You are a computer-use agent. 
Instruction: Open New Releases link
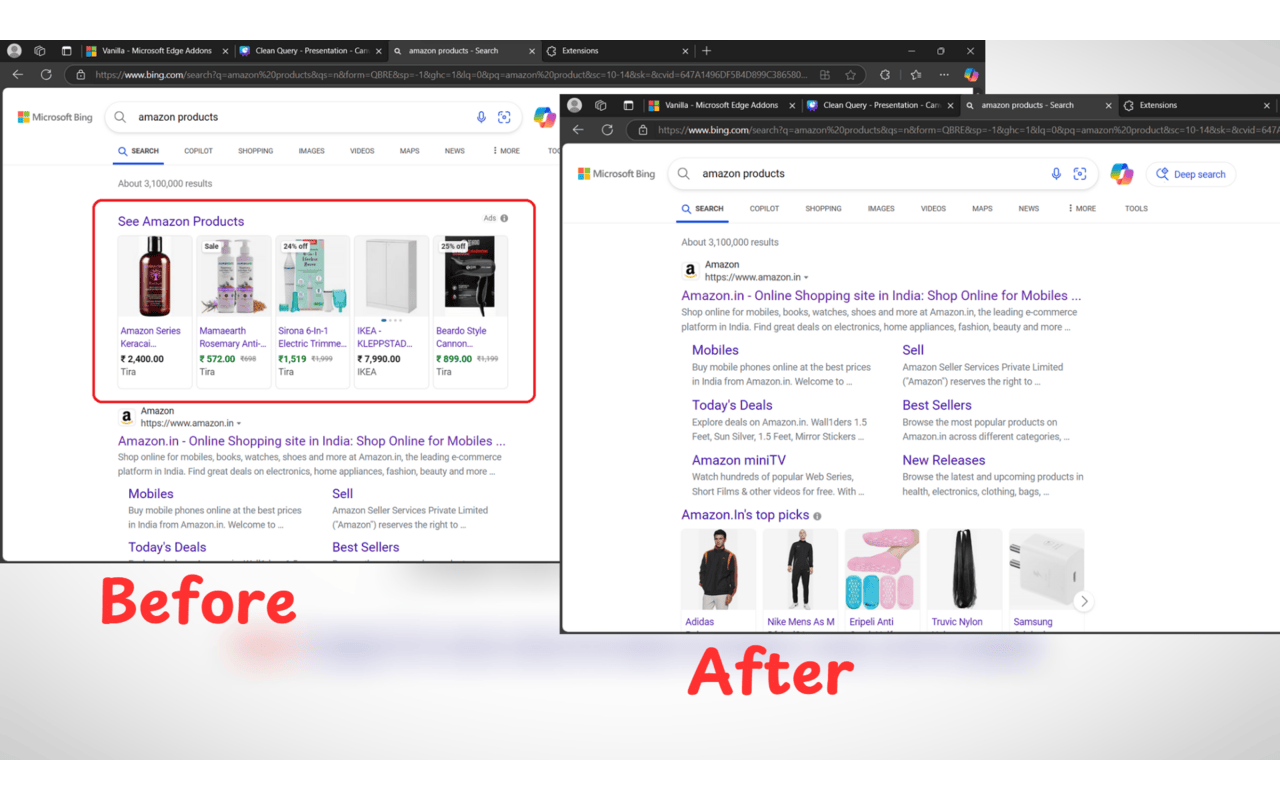click(943, 460)
